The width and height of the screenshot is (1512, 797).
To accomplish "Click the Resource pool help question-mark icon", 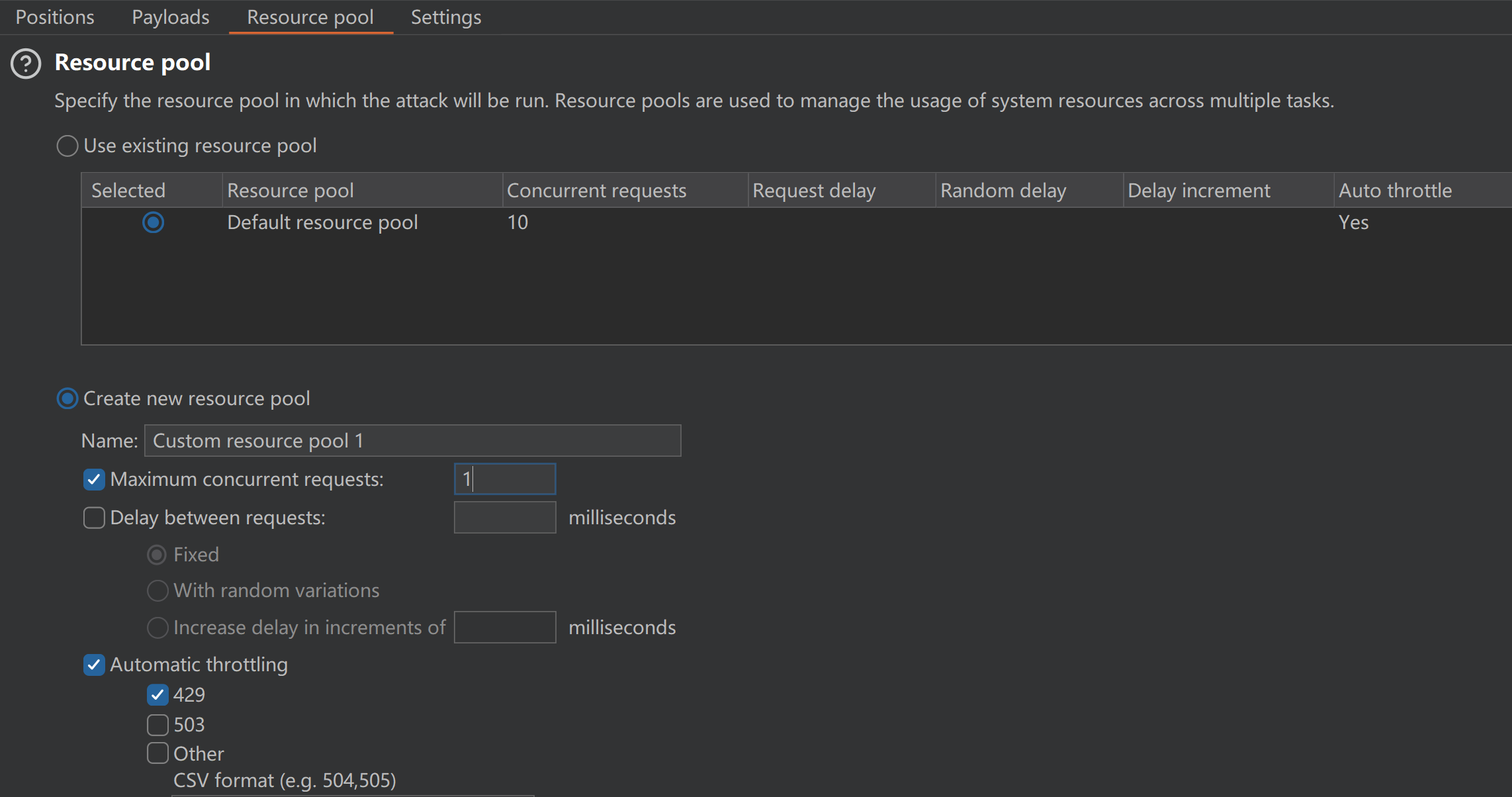I will click(x=26, y=64).
